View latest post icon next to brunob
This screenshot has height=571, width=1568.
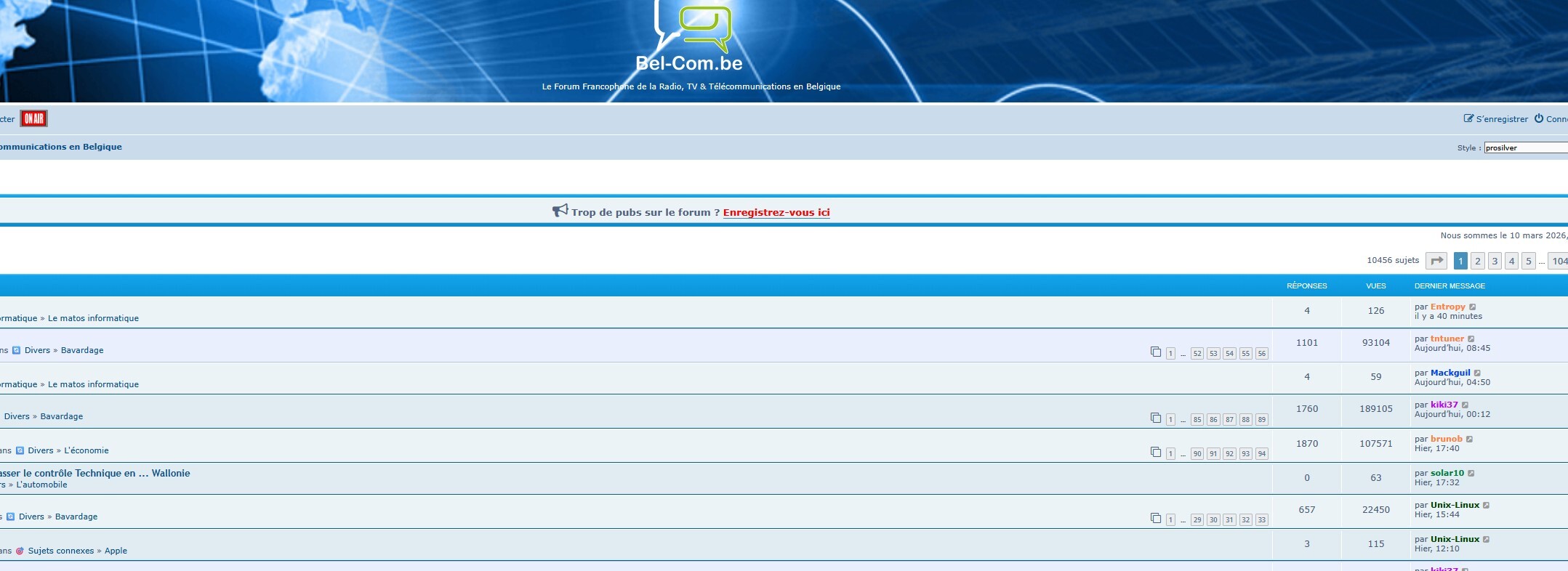tap(1470, 439)
